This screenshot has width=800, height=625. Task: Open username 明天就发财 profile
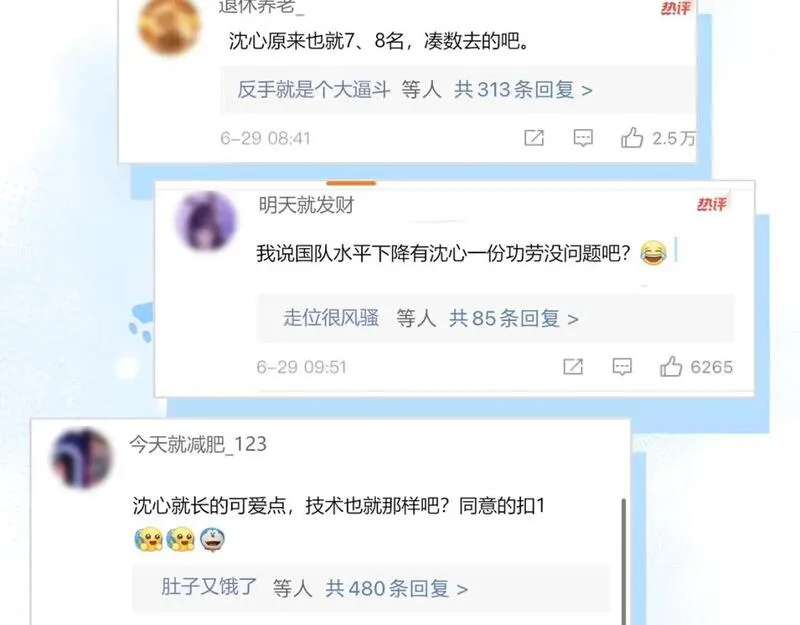click(306, 205)
